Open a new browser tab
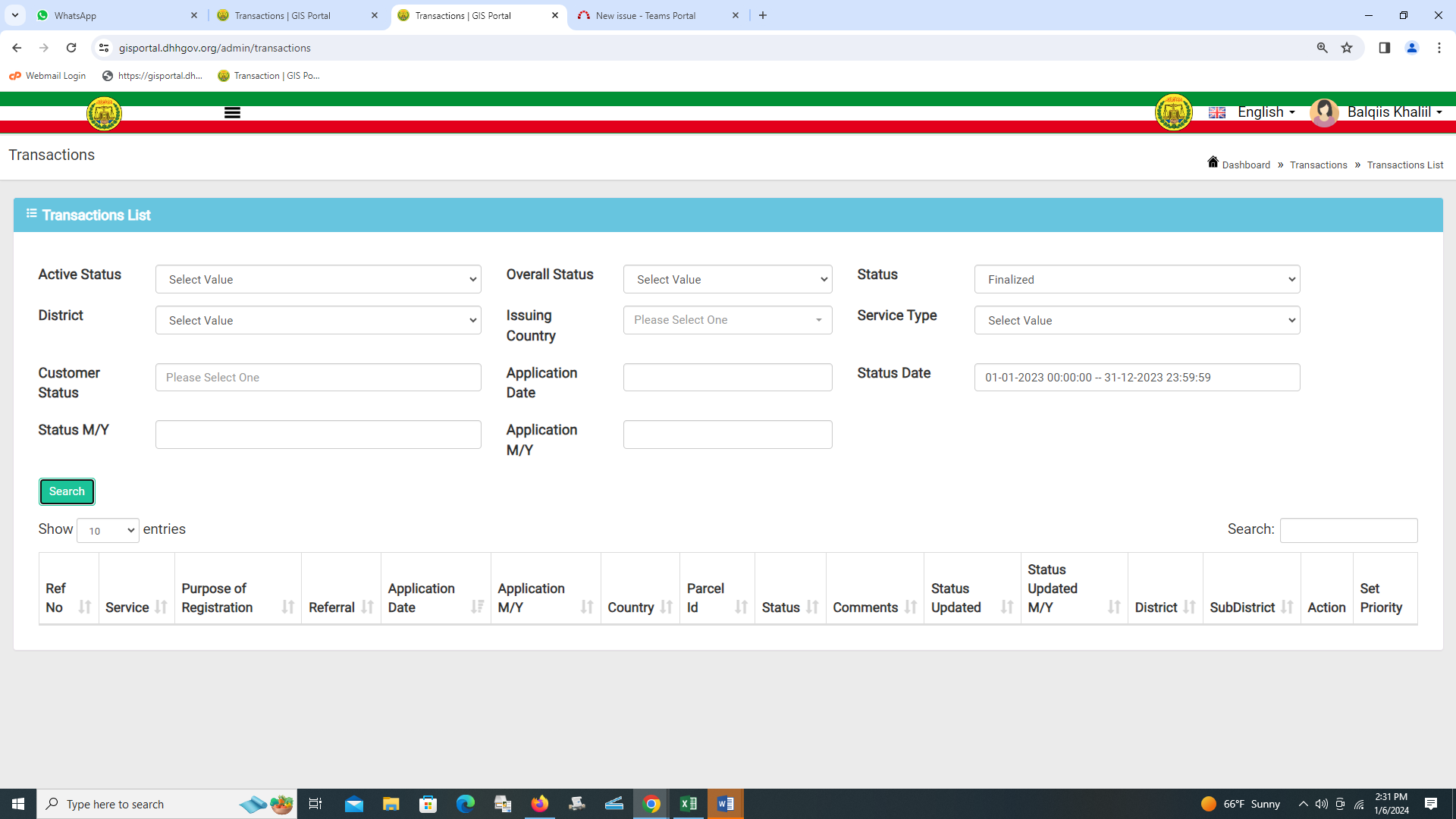Viewport: 1456px width, 819px height. click(763, 15)
